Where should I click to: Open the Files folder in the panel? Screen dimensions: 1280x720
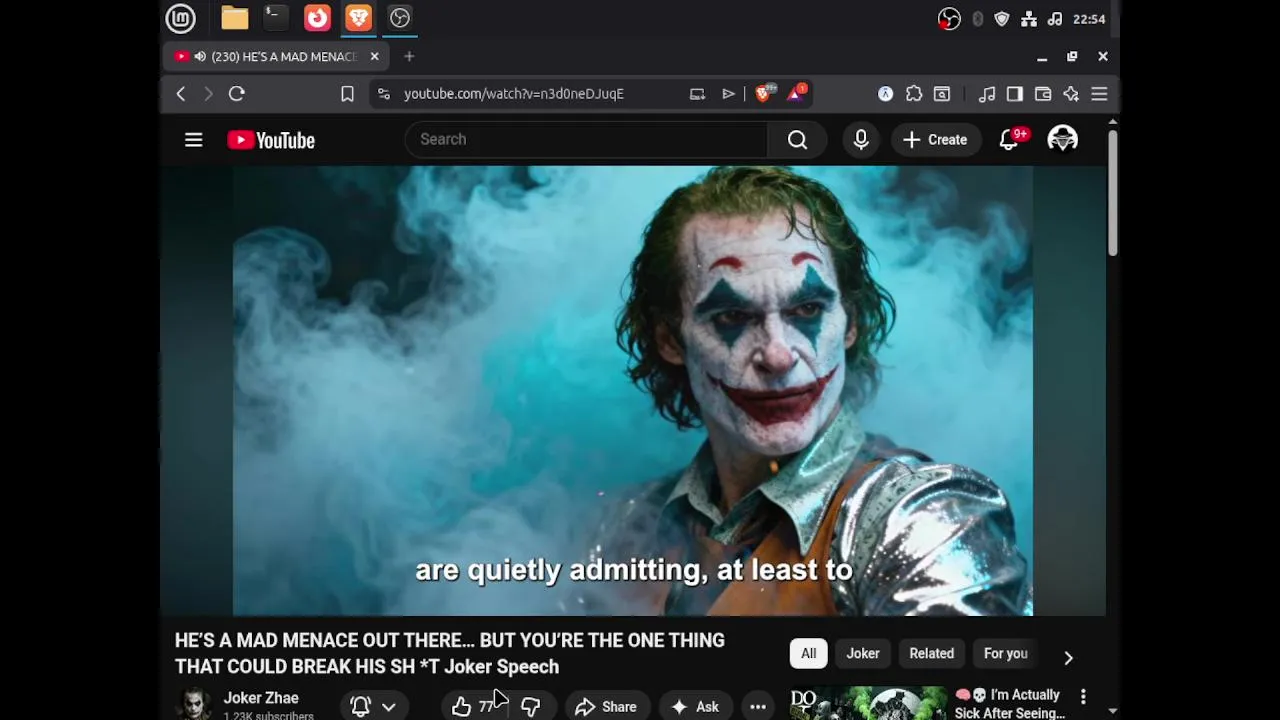pyautogui.click(x=235, y=18)
